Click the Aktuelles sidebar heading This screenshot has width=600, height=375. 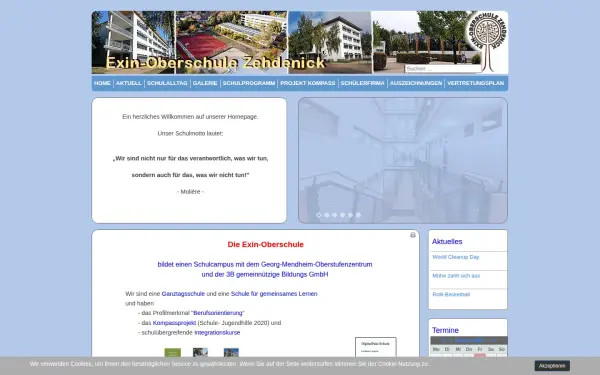[447, 241]
